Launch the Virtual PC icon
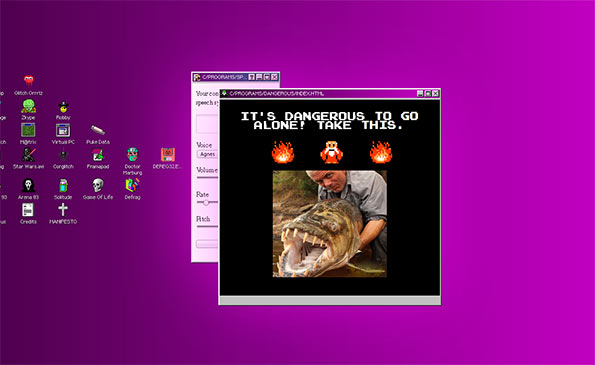 coord(63,131)
